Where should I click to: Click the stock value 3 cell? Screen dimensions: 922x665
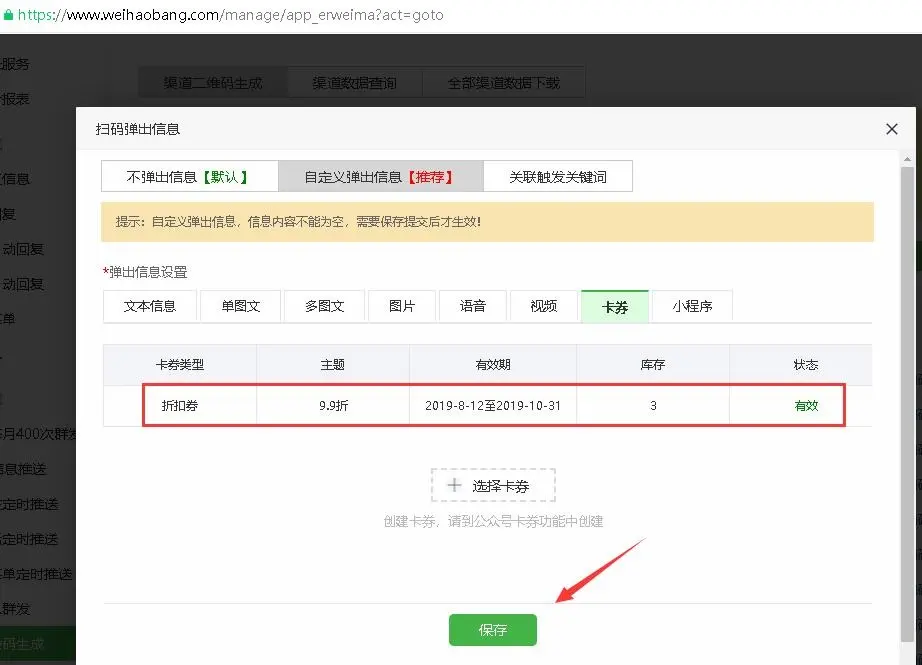point(653,405)
